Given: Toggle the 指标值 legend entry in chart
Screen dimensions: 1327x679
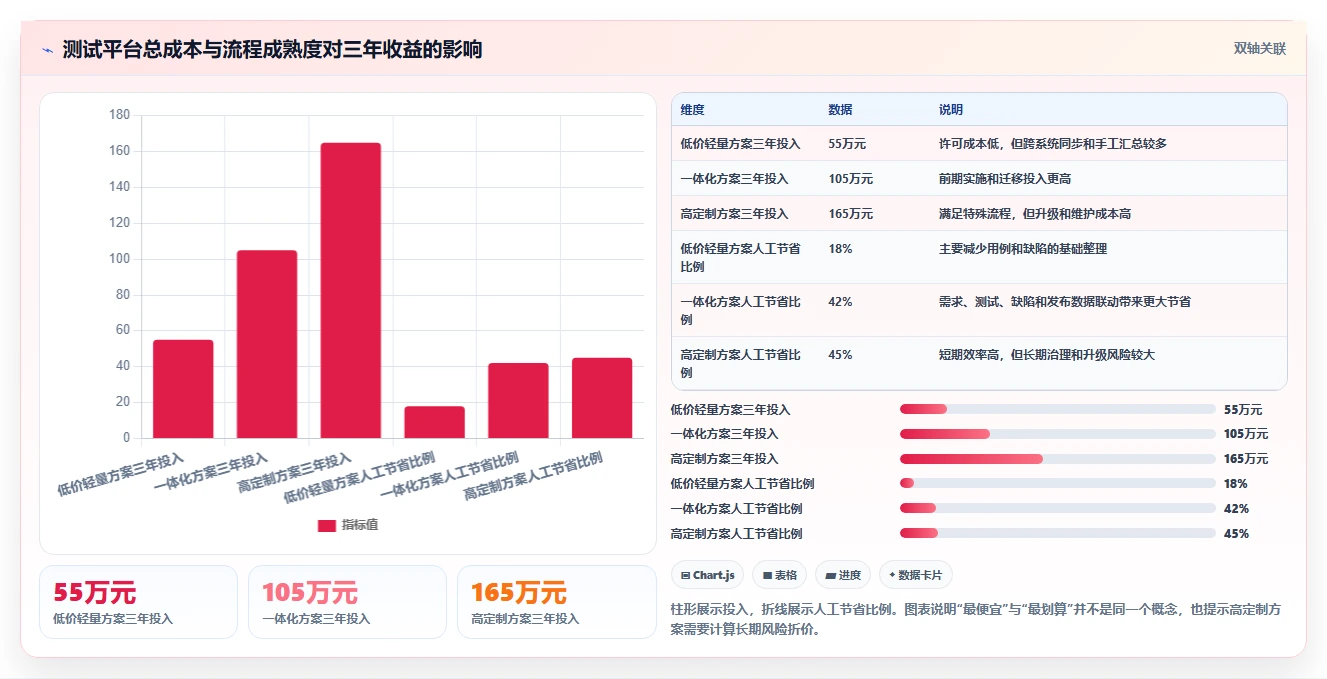Looking at the screenshot, I should click(347, 525).
